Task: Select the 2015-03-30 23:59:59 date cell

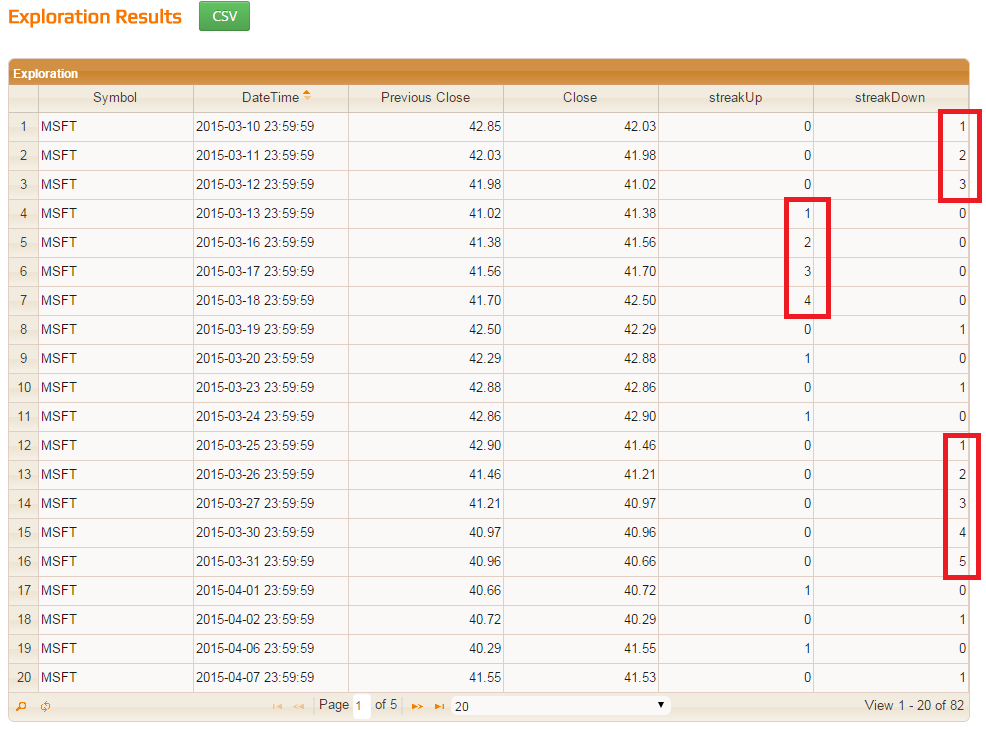Action: tap(270, 531)
